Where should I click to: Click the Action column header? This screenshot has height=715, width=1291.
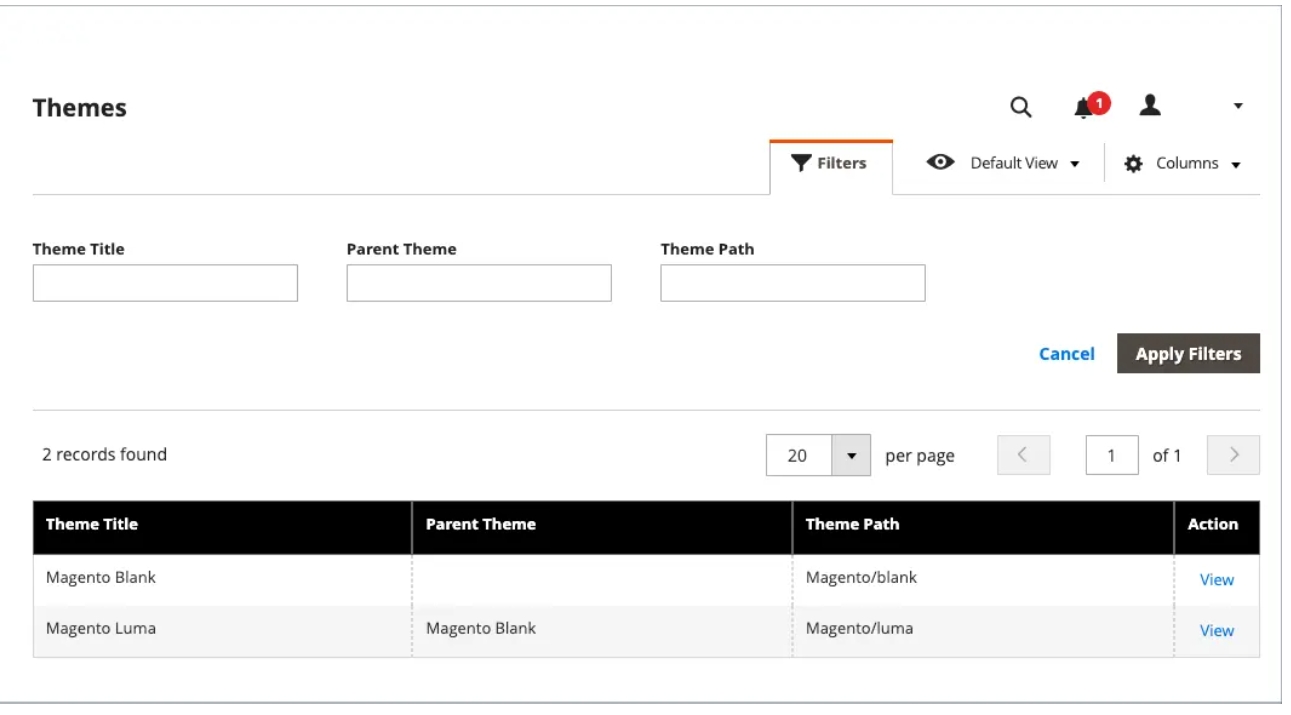[x=1217, y=526]
